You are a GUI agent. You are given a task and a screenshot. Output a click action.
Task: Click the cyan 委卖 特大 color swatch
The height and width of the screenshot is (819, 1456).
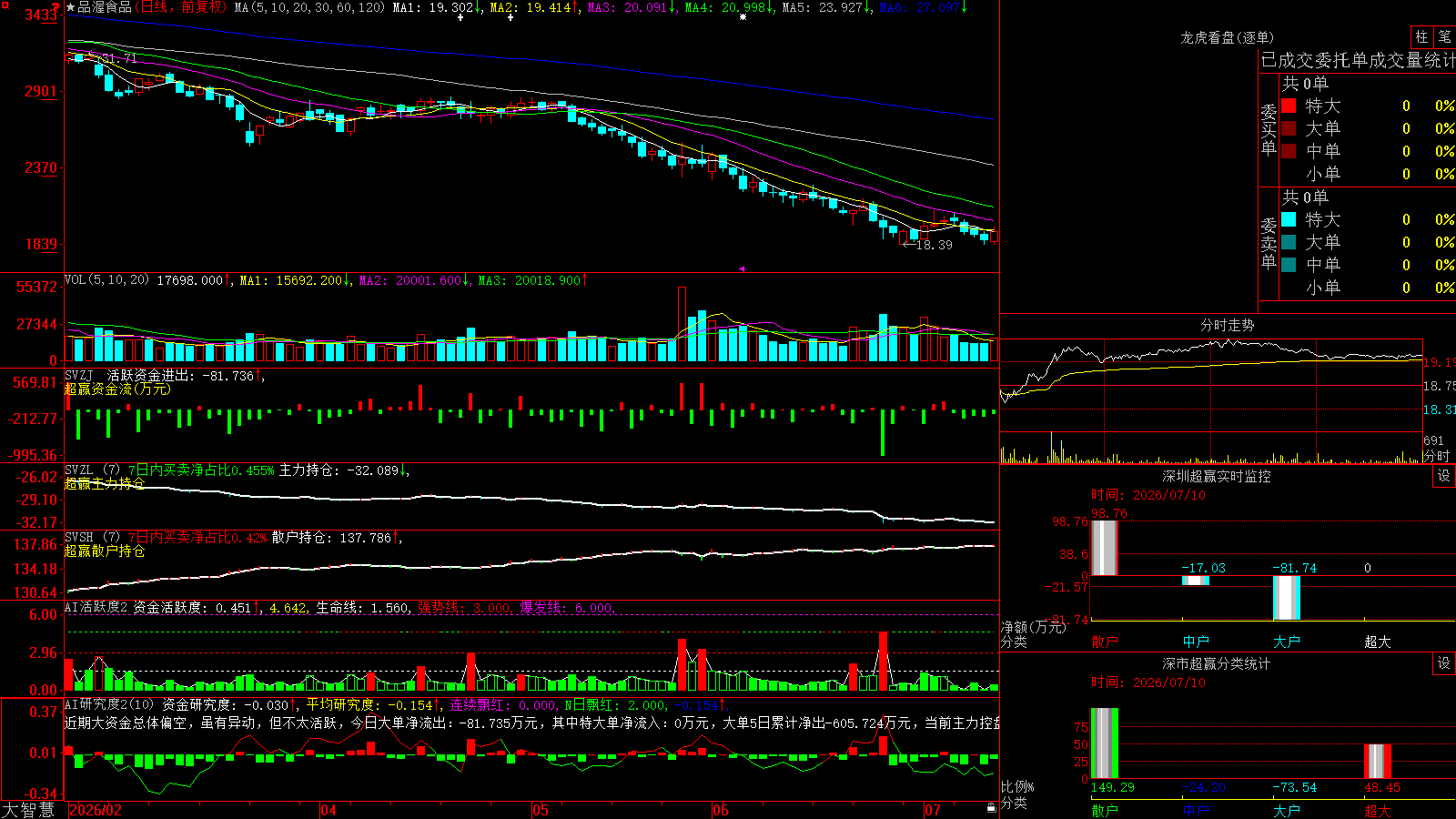coord(1289,219)
